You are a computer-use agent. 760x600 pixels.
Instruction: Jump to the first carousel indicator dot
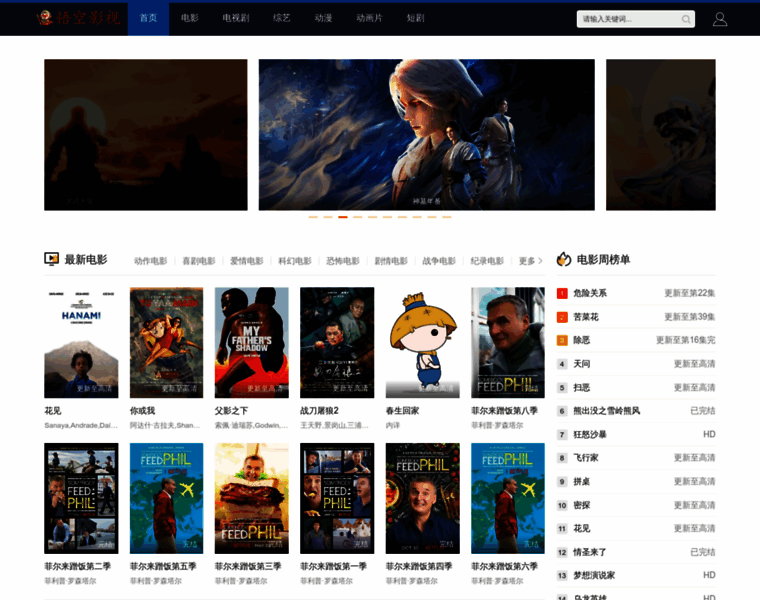[x=313, y=216]
